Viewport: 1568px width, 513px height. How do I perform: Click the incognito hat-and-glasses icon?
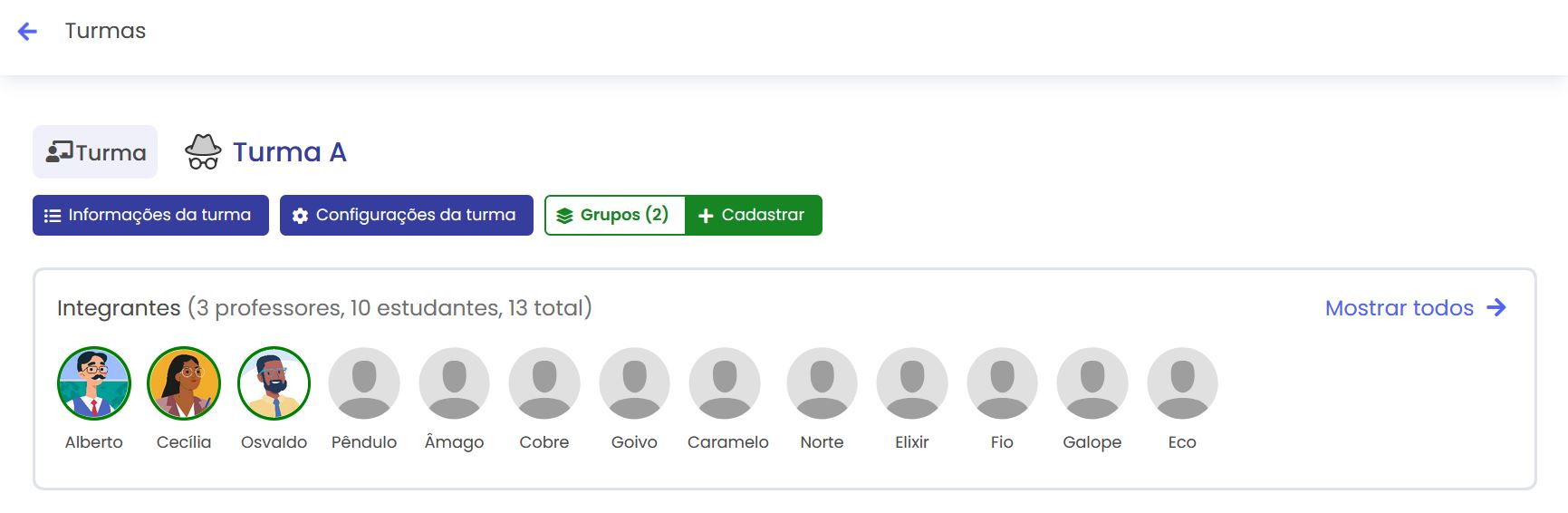[x=203, y=152]
